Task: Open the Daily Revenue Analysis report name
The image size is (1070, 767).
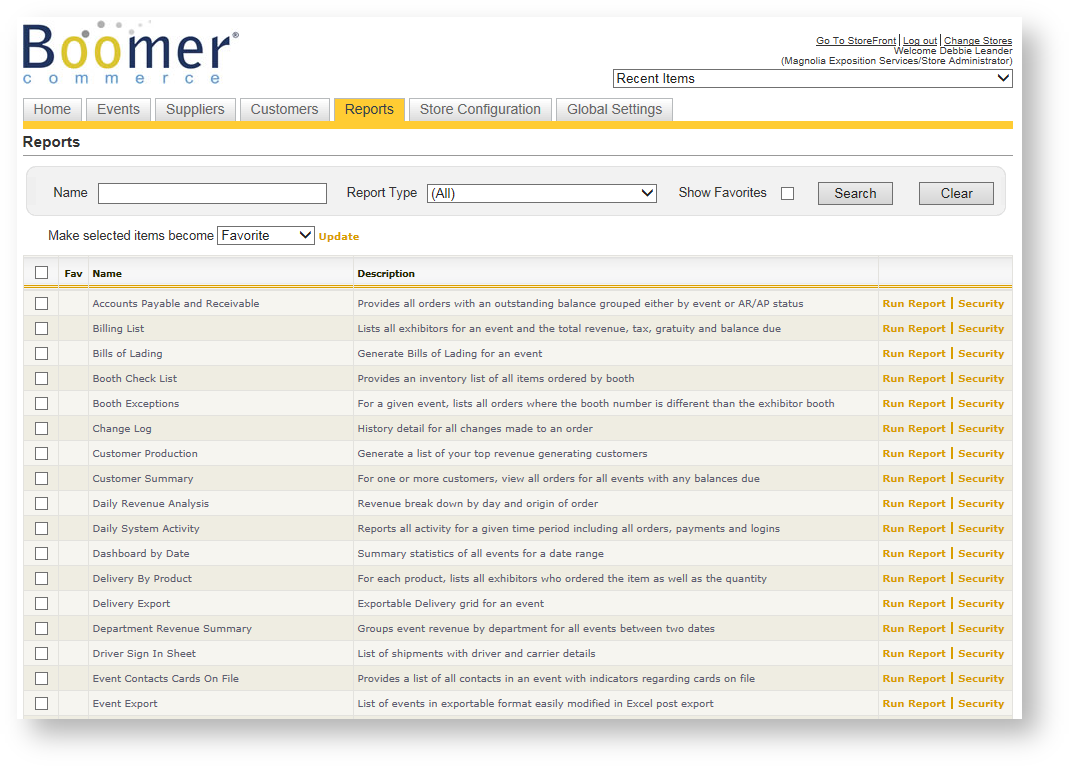Action: [150, 504]
